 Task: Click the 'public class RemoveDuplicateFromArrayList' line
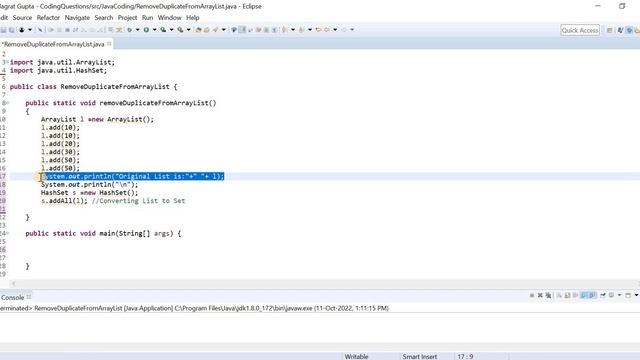93,87
